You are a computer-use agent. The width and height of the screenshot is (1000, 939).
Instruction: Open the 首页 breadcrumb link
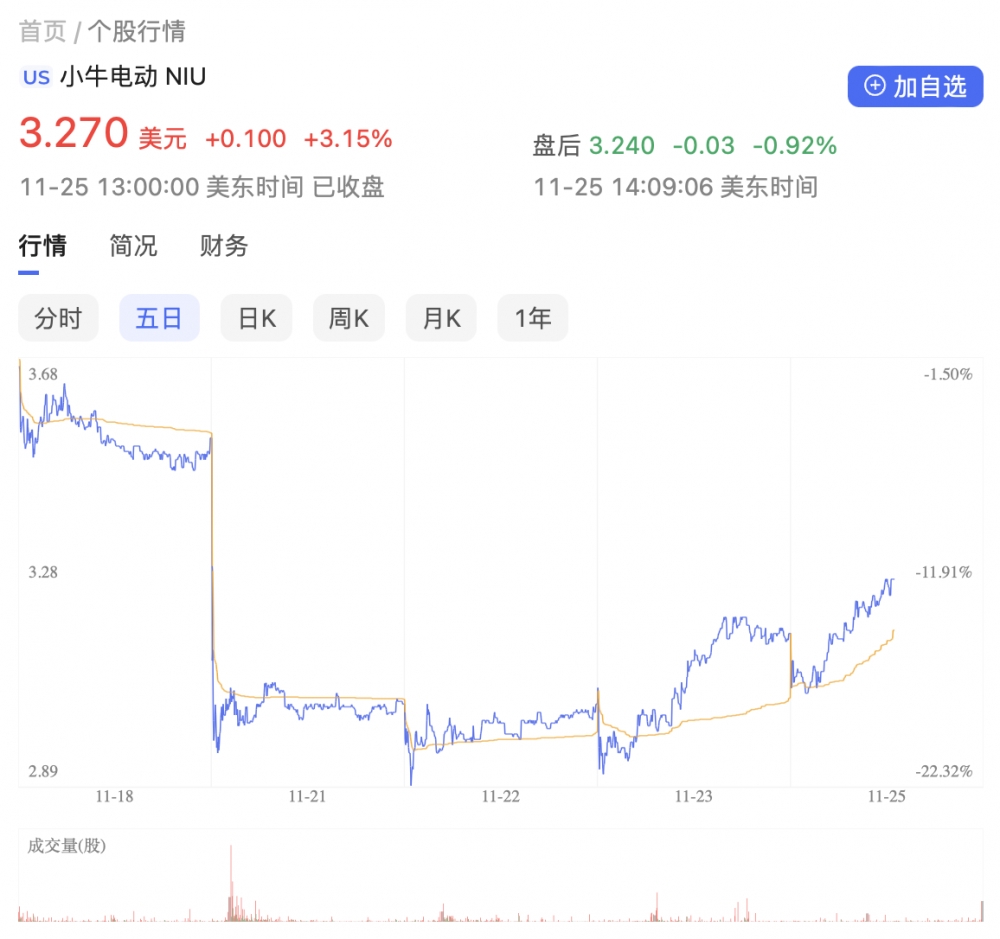pyautogui.click(x=42, y=32)
